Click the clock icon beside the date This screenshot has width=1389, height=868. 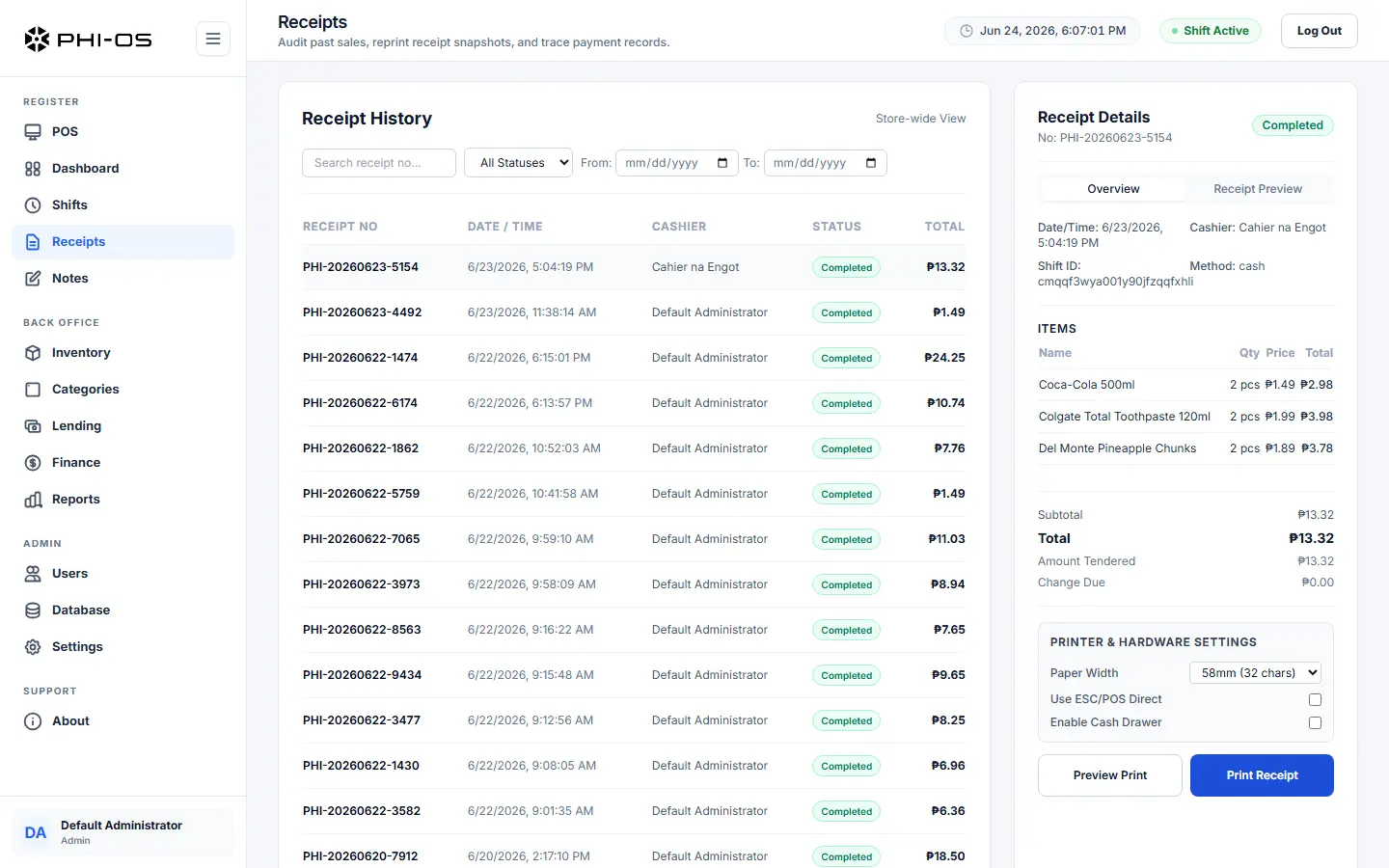[x=967, y=31]
